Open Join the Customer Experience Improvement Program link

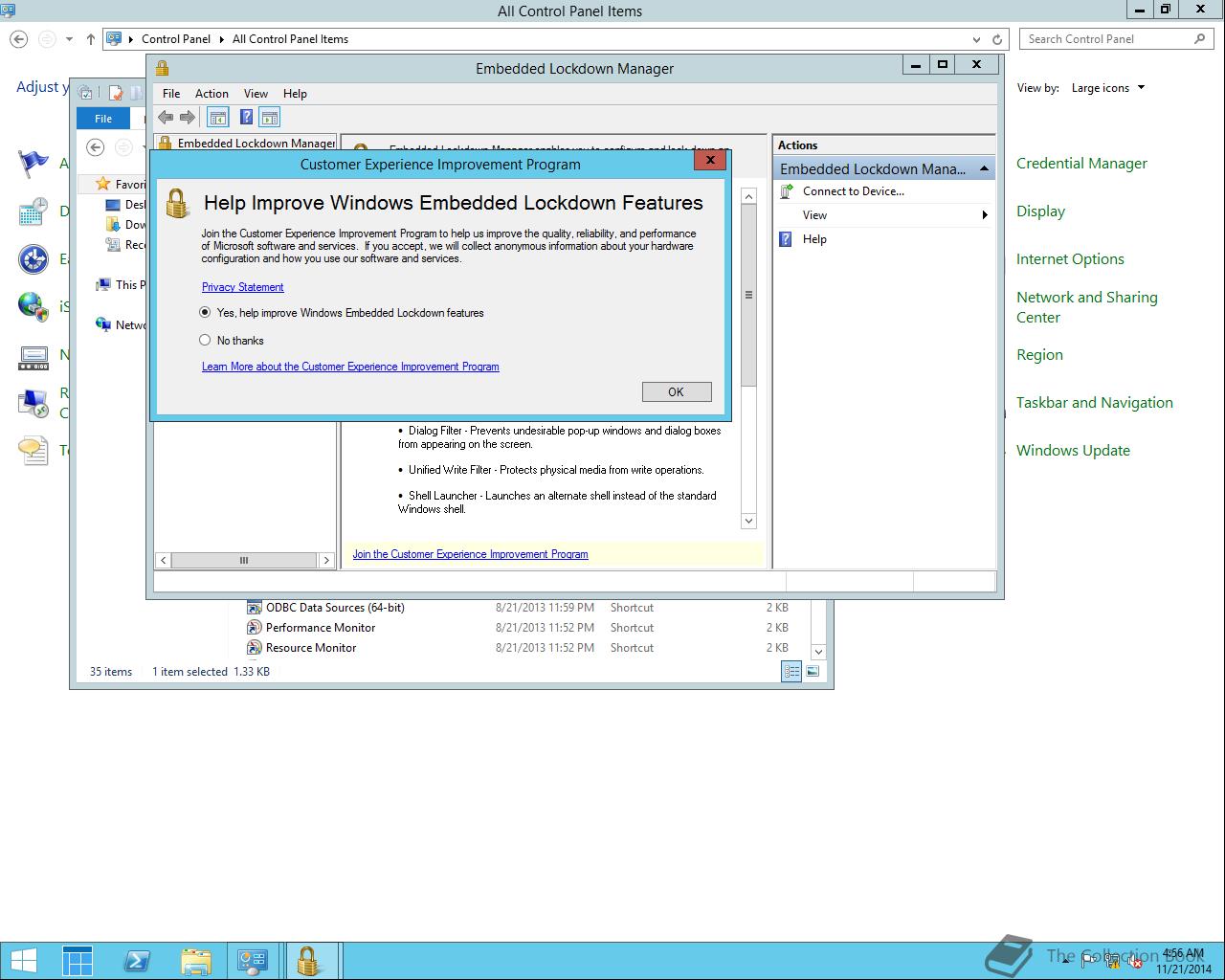click(x=470, y=554)
